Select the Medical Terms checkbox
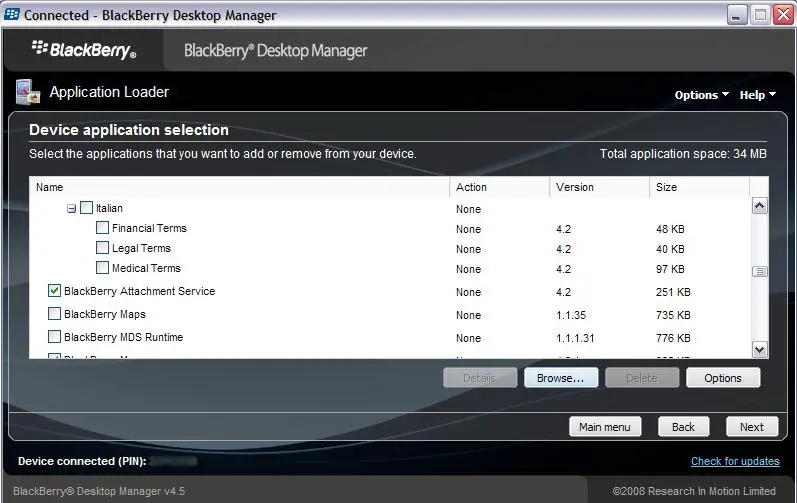The width and height of the screenshot is (797, 503). (x=102, y=267)
